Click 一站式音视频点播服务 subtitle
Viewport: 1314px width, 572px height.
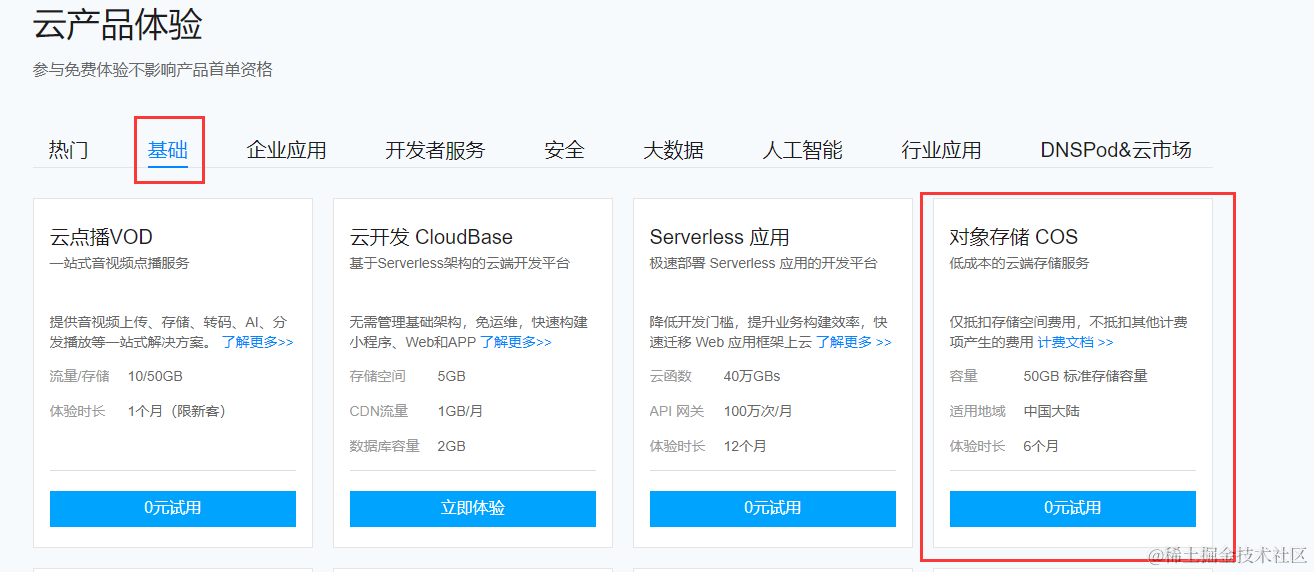point(120,263)
